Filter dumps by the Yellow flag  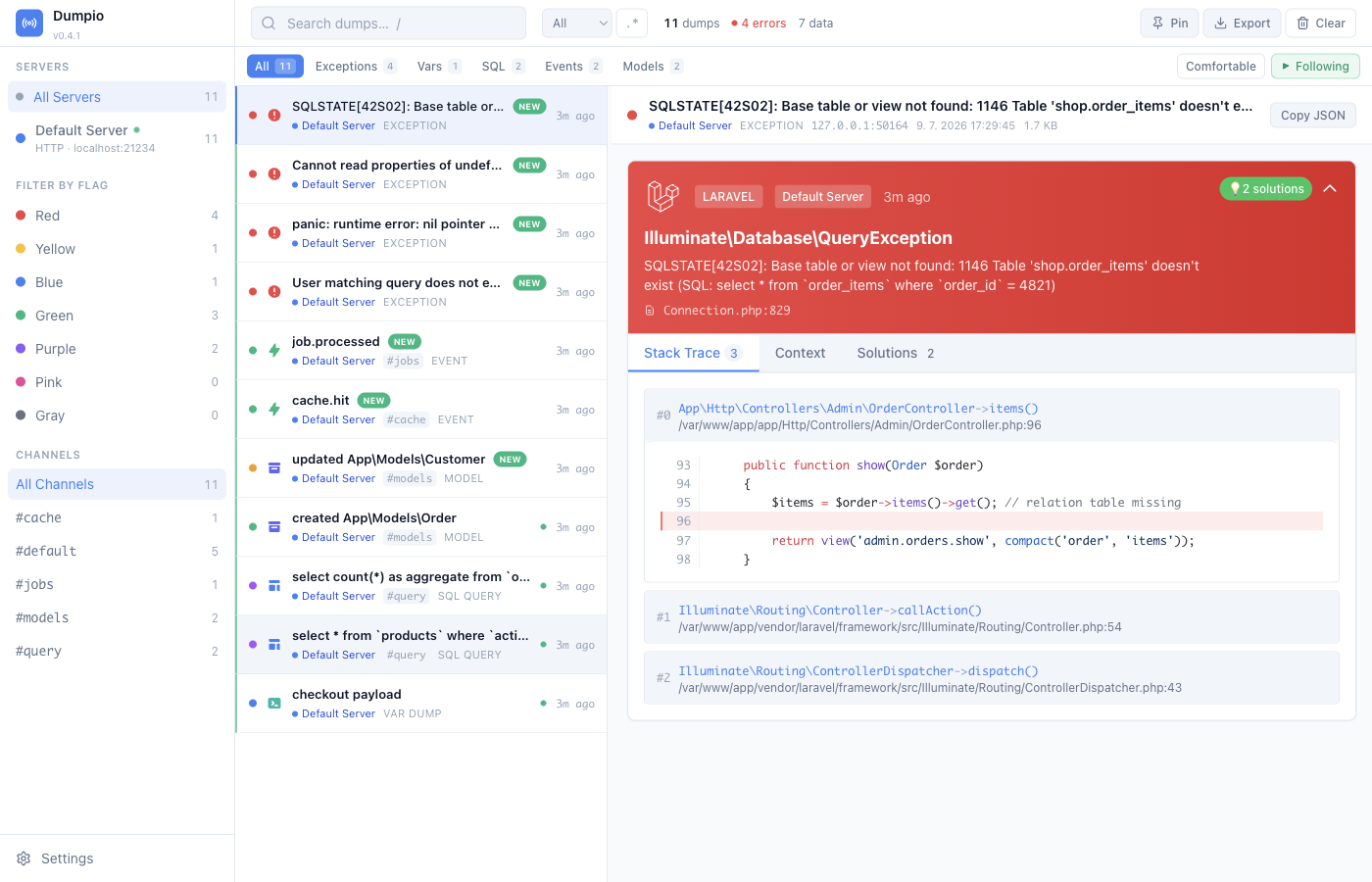pyautogui.click(x=117, y=249)
